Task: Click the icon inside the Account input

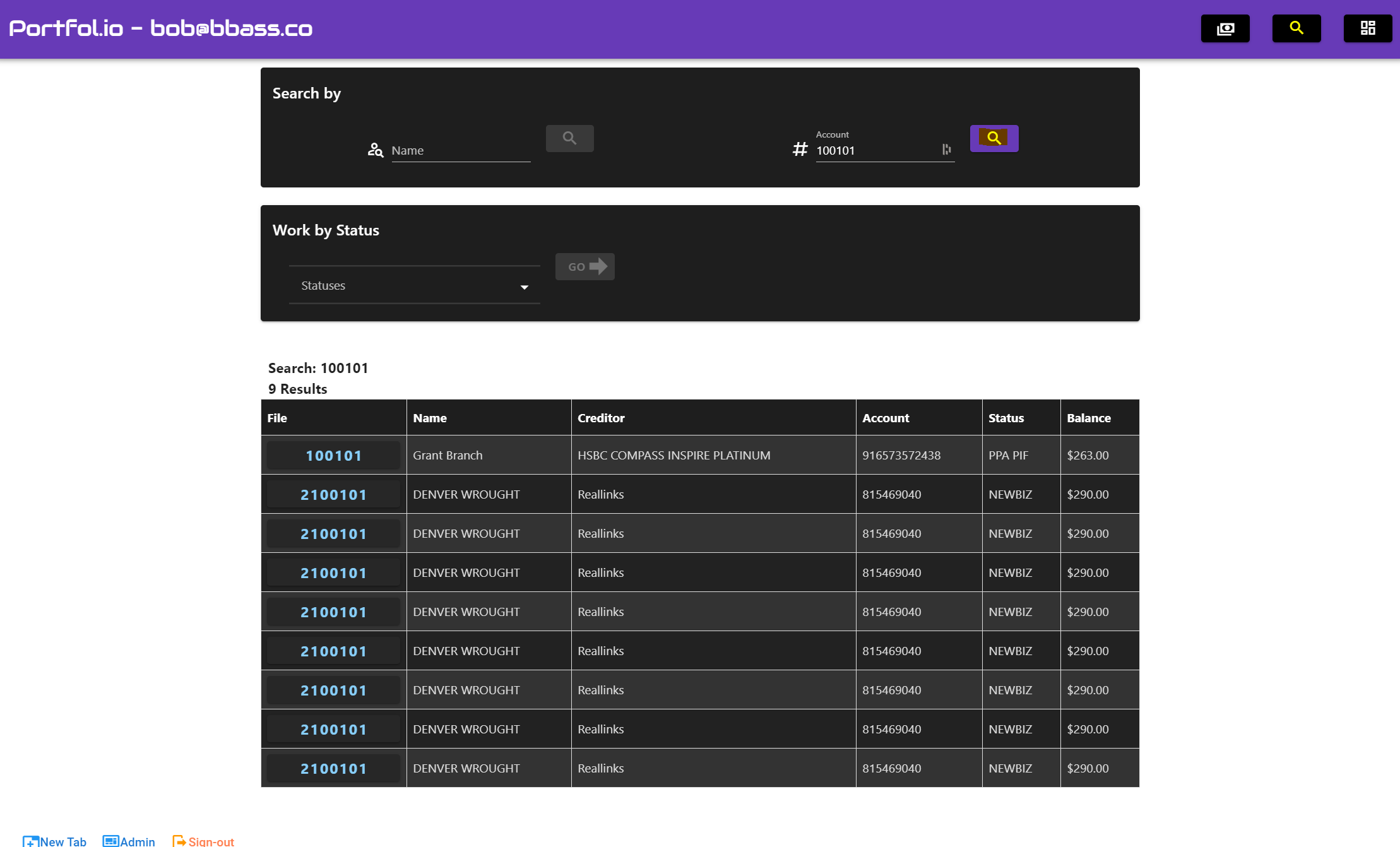Action: [946, 150]
